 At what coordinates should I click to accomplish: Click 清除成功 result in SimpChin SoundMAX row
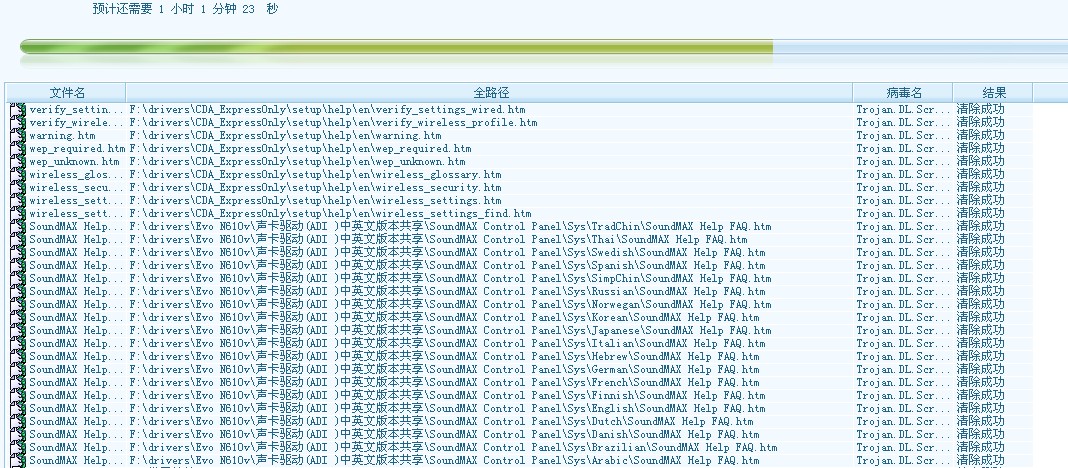[980, 278]
